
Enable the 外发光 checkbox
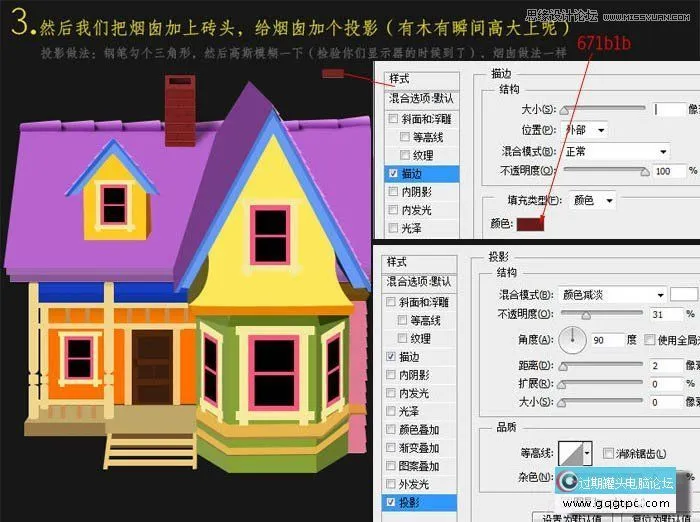pos(391,484)
